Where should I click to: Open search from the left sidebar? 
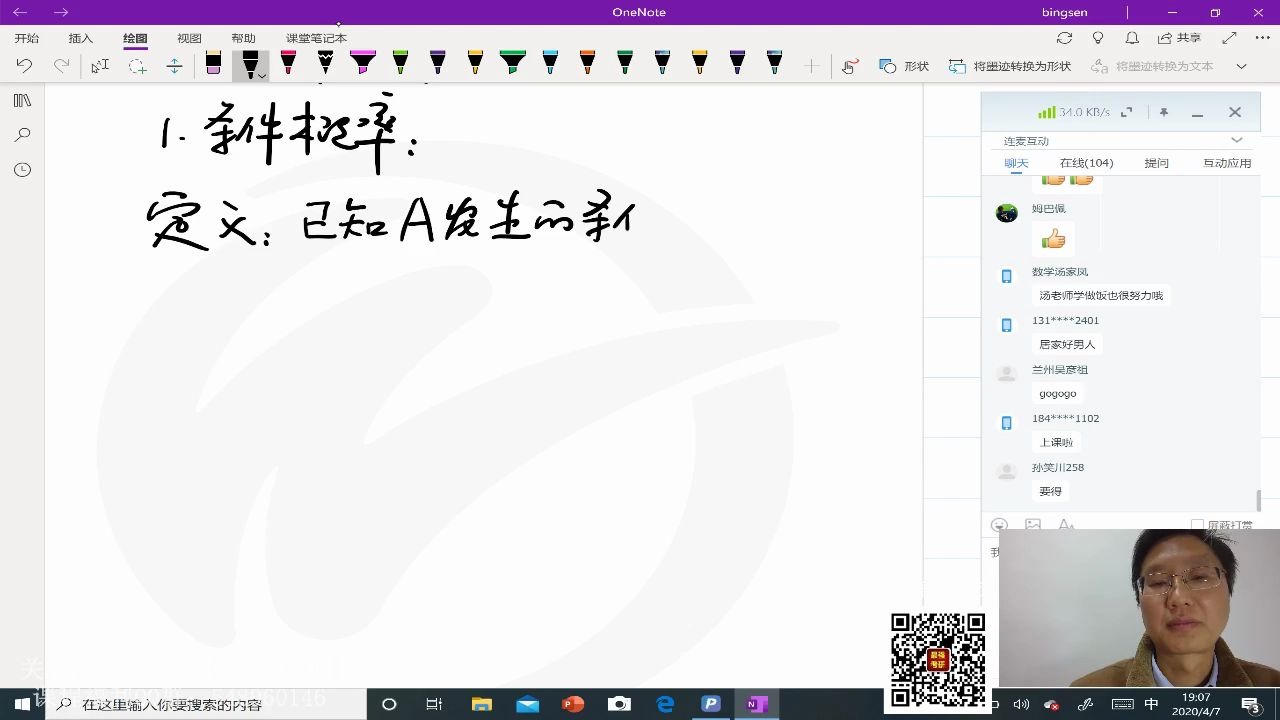[x=21, y=135]
